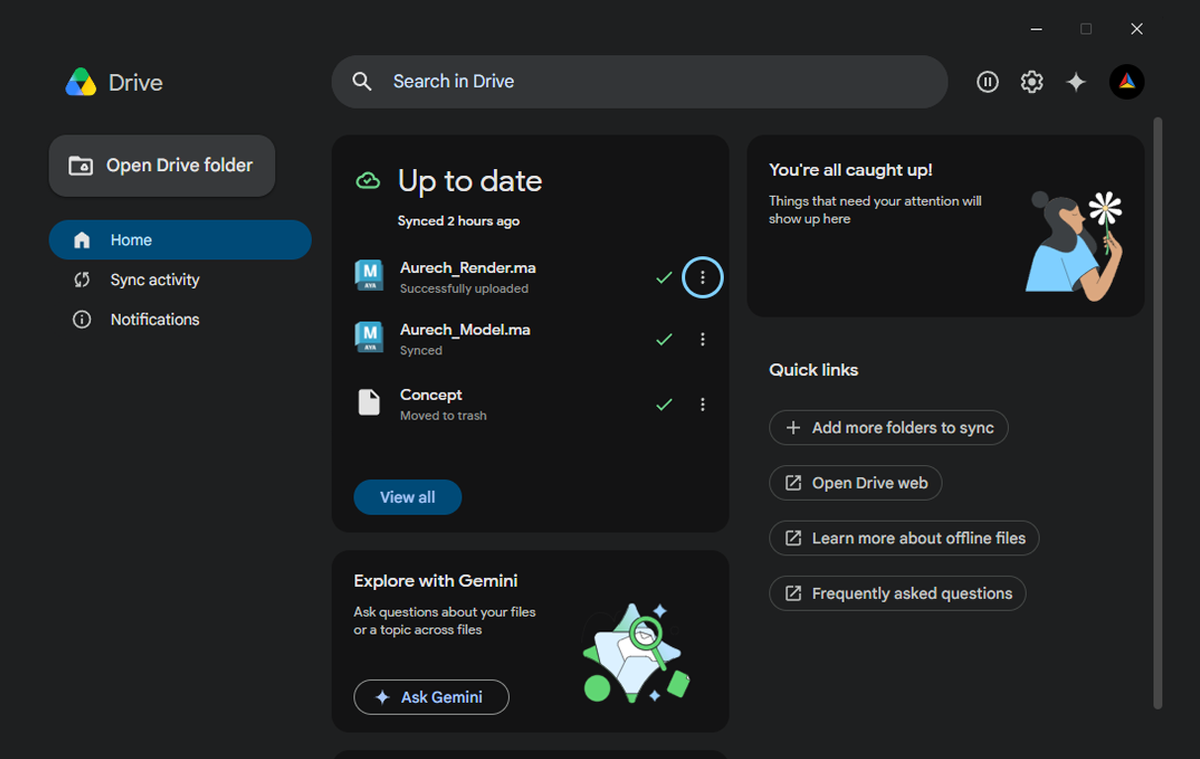Viewport: 1200px width, 759px height.
Task: Click the View all button
Action: click(x=408, y=497)
